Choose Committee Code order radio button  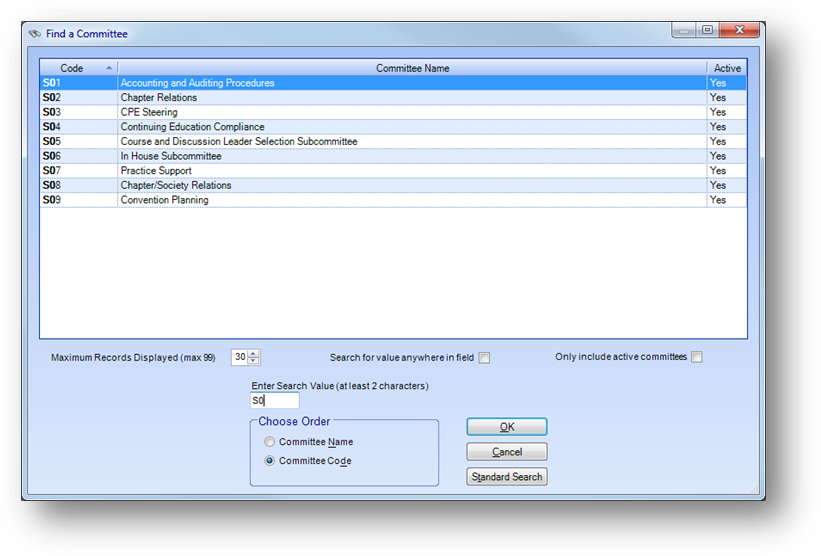pos(269,461)
